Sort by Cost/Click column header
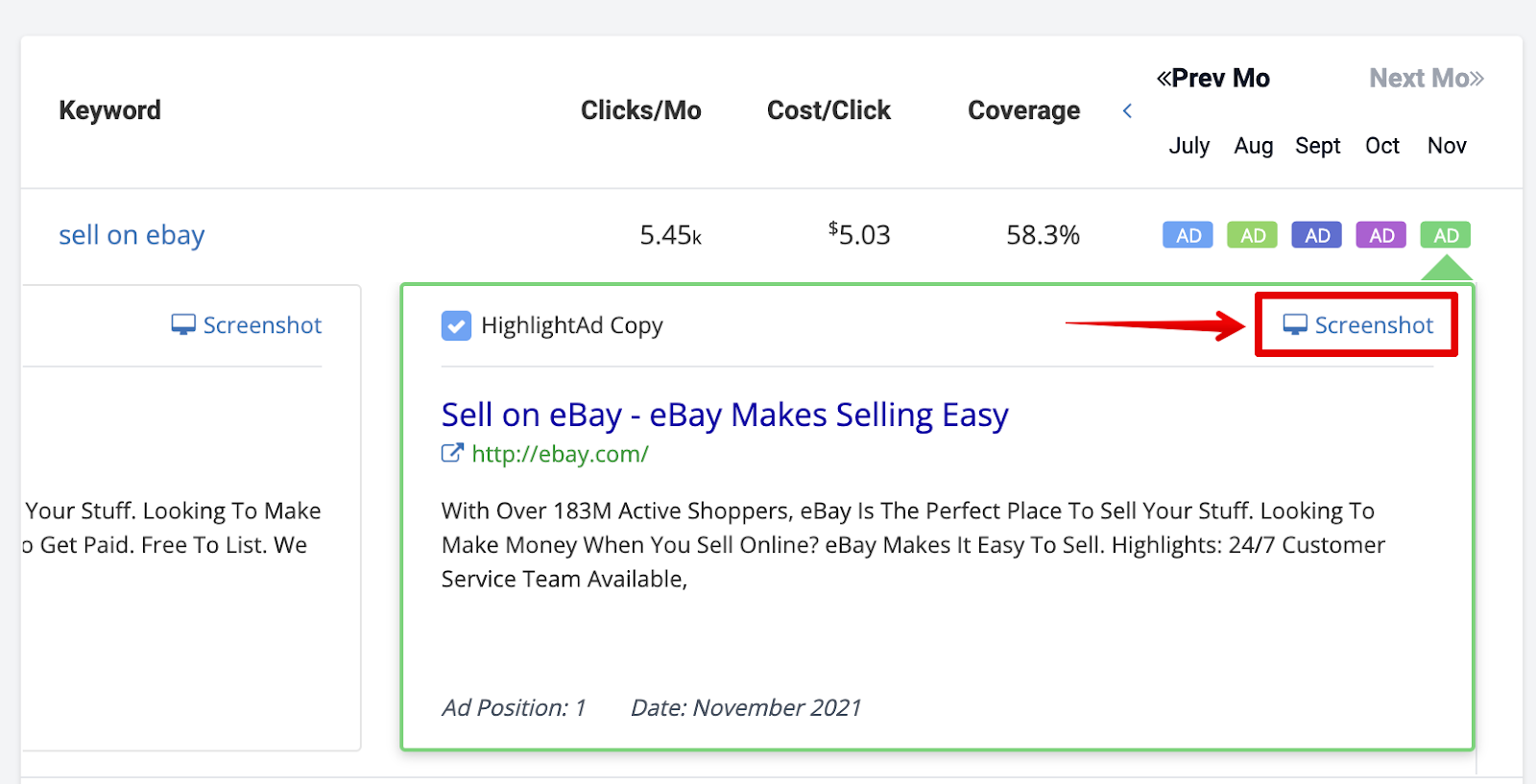 (829, 110)
